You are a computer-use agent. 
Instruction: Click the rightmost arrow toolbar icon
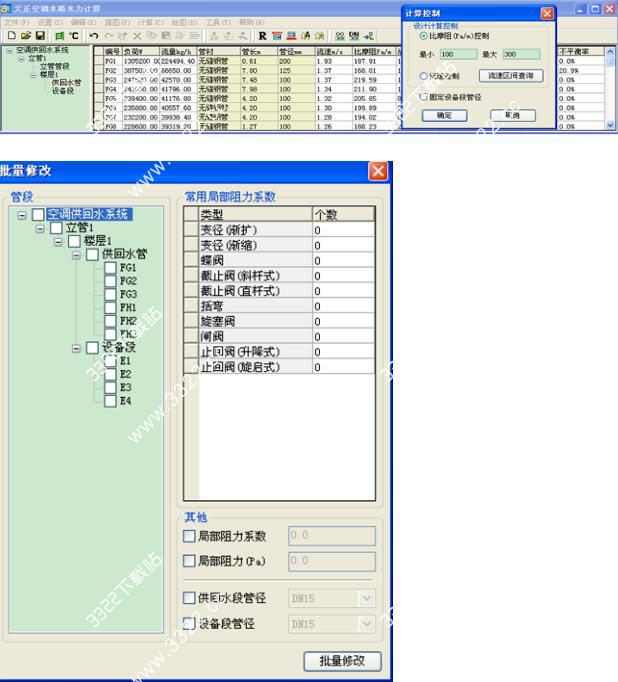[369, 36]
